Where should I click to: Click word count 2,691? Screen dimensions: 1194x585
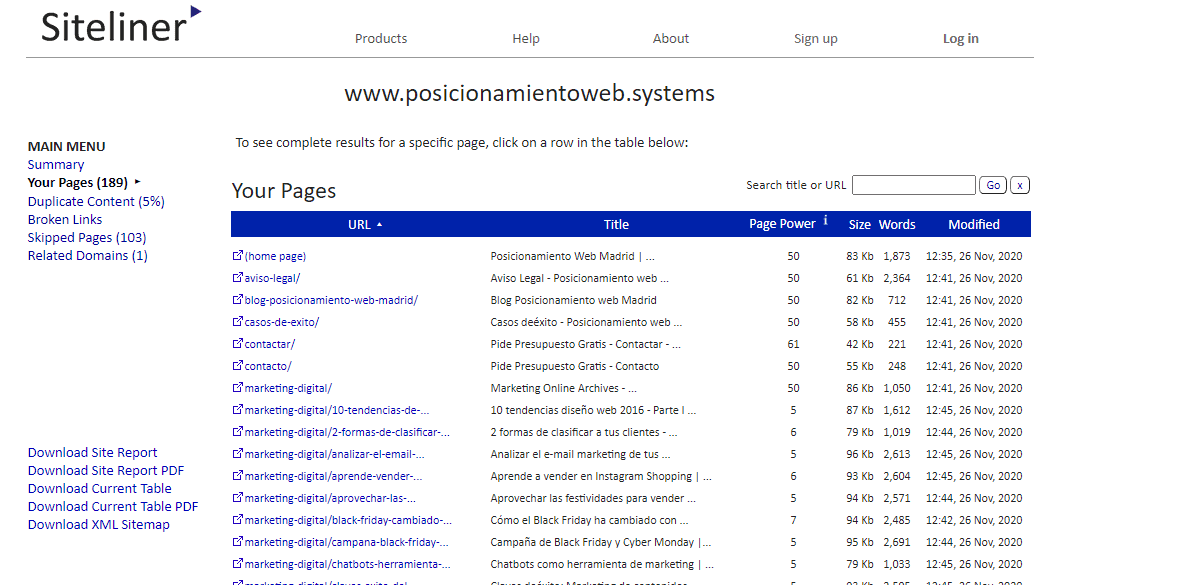[896, 542]
